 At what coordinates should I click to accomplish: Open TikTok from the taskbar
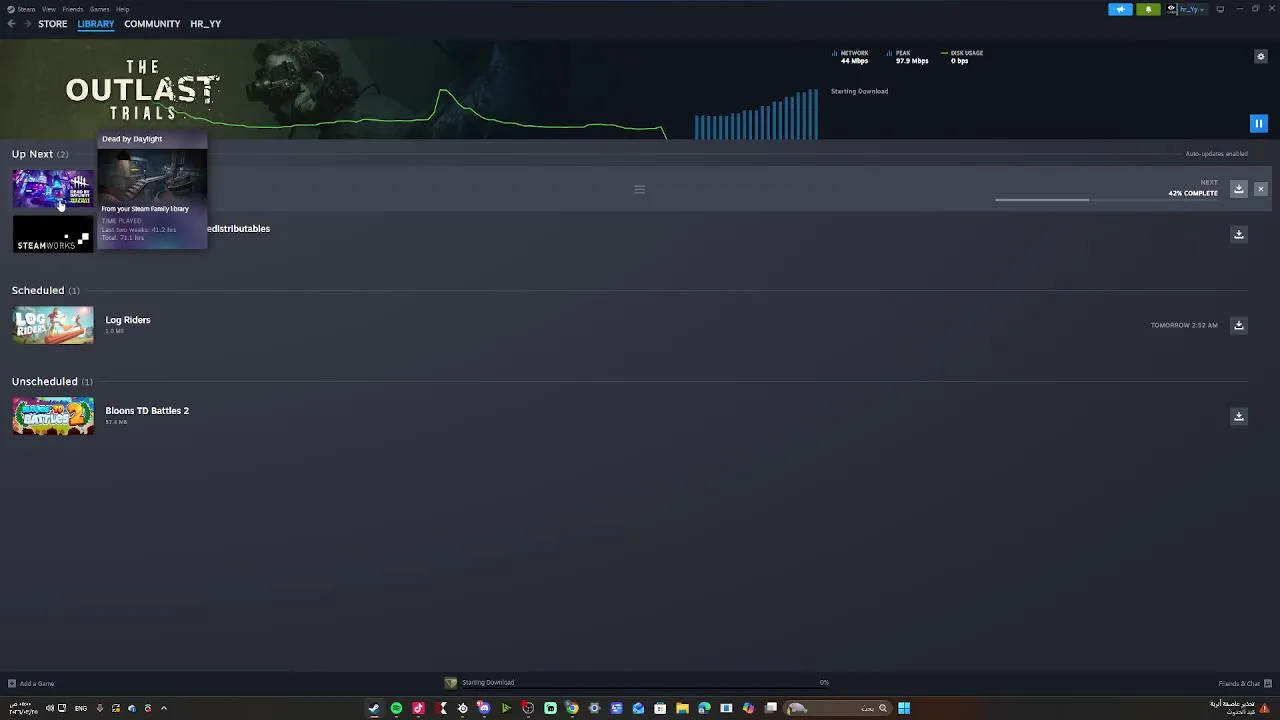418,708
